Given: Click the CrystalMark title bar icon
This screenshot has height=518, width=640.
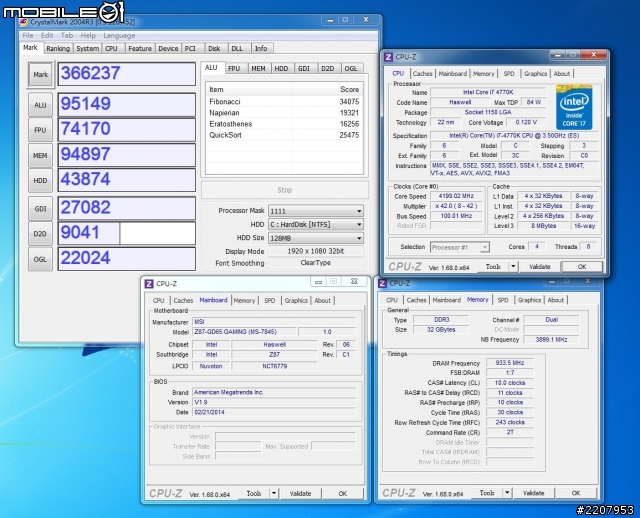Looking at the screenshot, I should pyautogui.click(x=24, y=22).
